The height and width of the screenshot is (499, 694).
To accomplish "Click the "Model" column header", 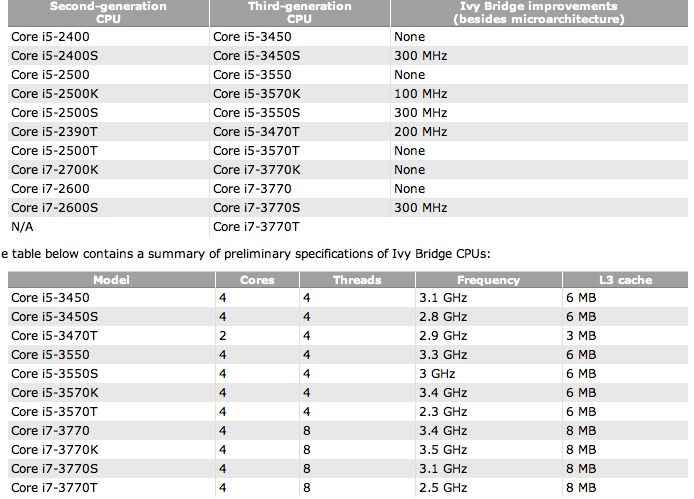I will [x=112, y=280].
